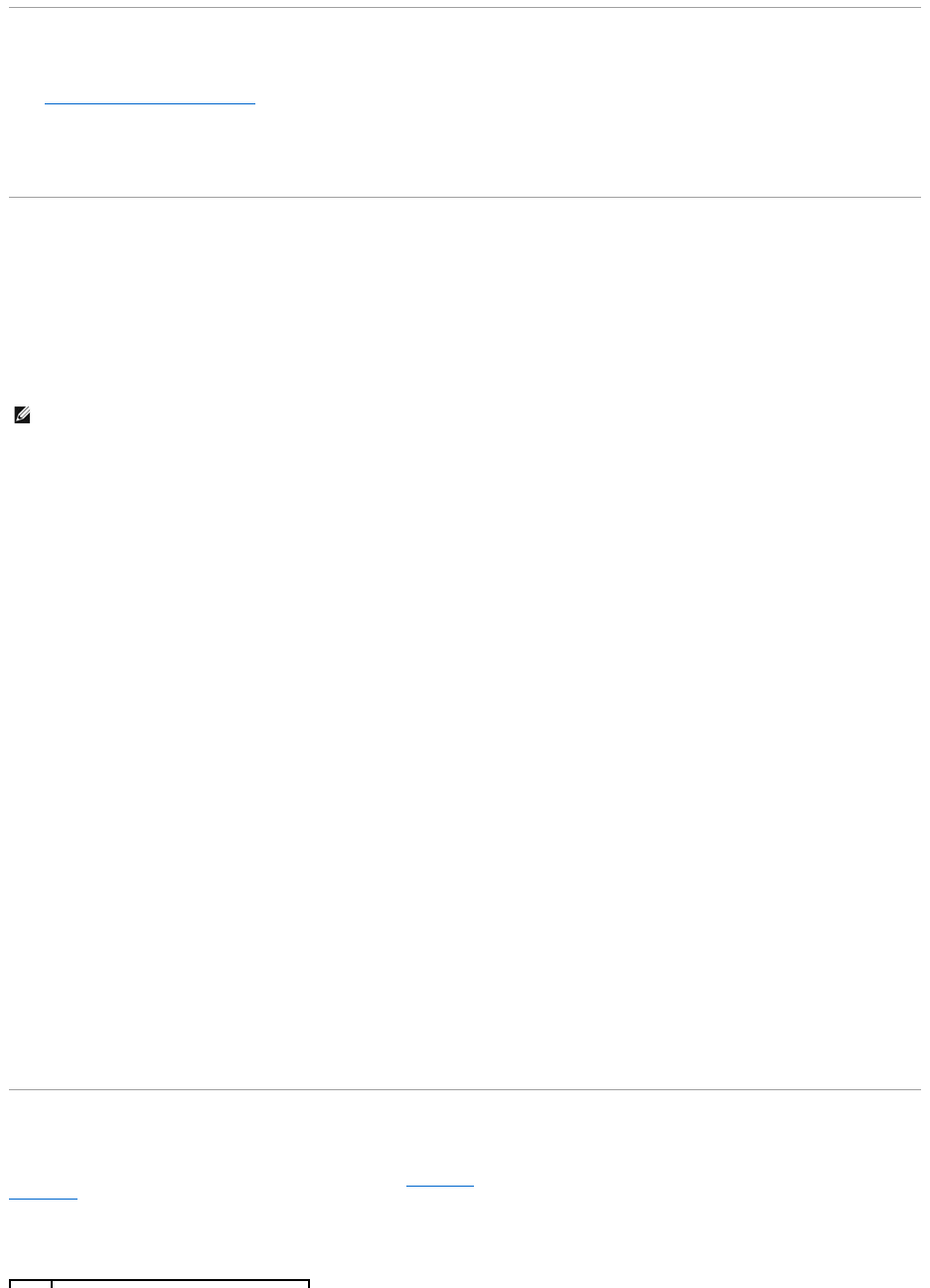The height and width of the screenshot is (1288, 930).
Task: Click the vertical border between the table cells
Action: click(52, 1284)
